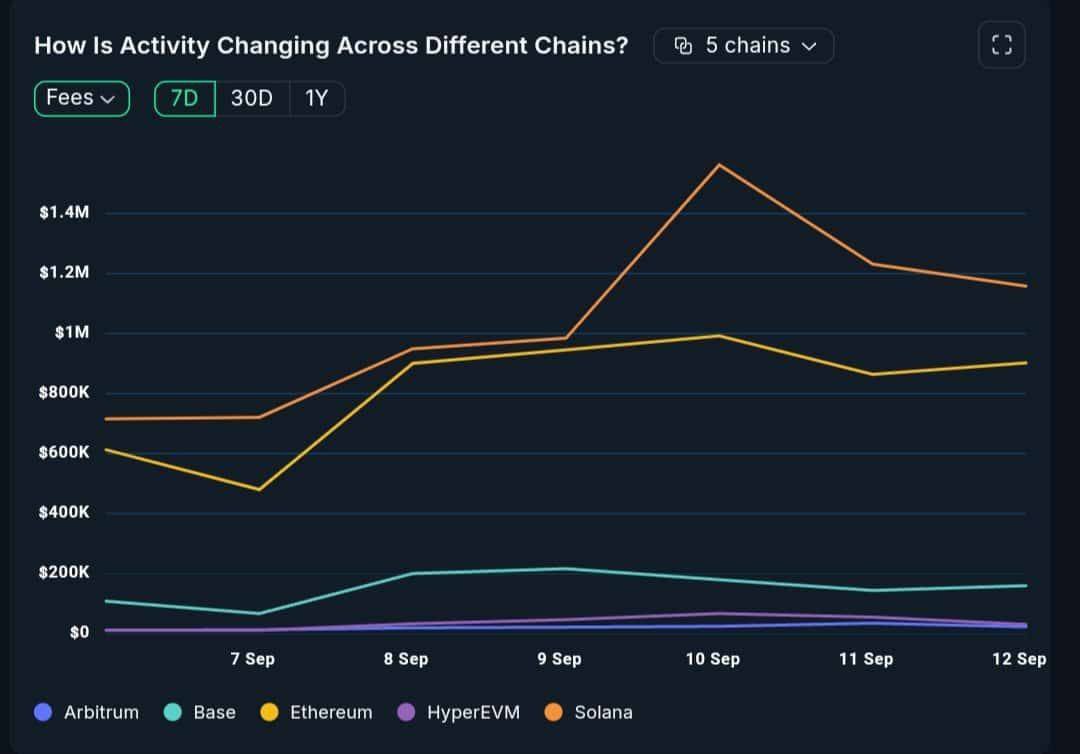Click the chart title text

click(332, 45)
